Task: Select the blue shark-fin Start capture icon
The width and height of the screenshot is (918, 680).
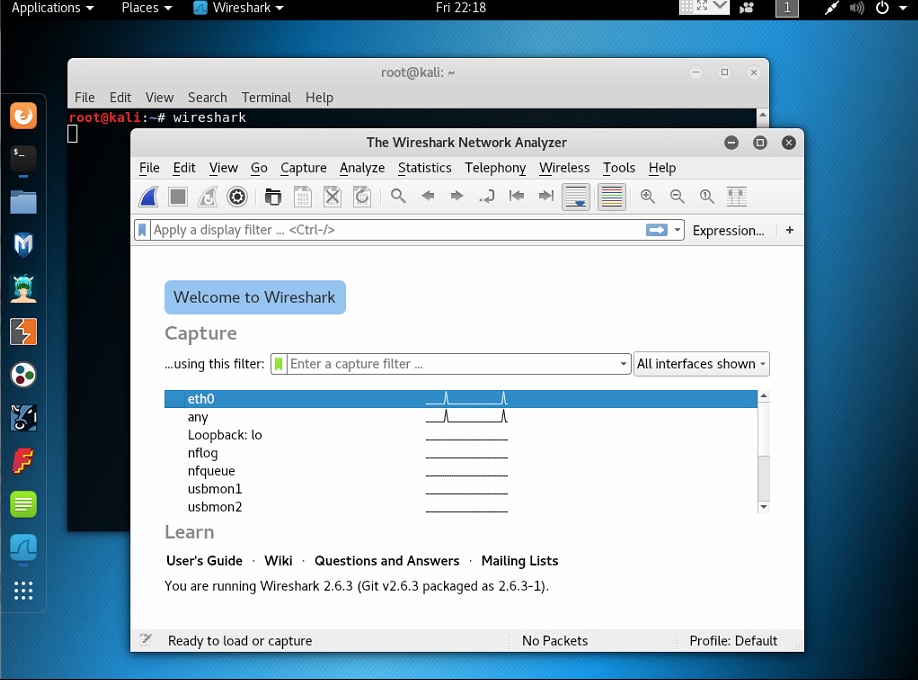Action: [x=147, y=196]
